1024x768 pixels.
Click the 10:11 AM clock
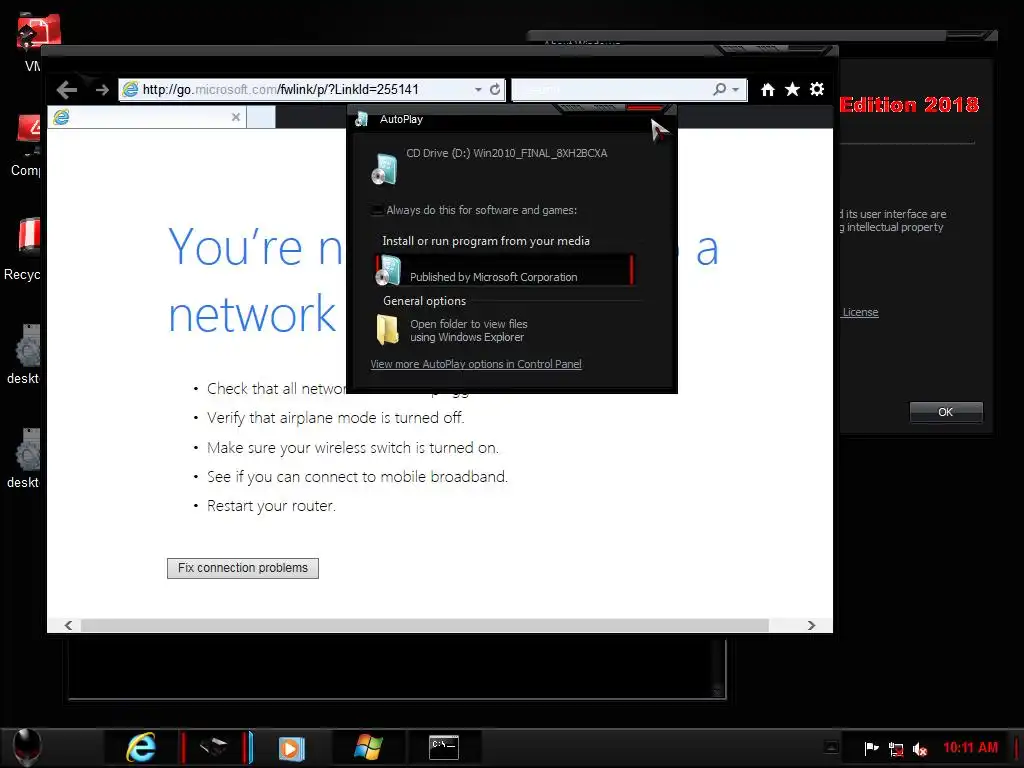pyautogui.click(x=970, y=748)
